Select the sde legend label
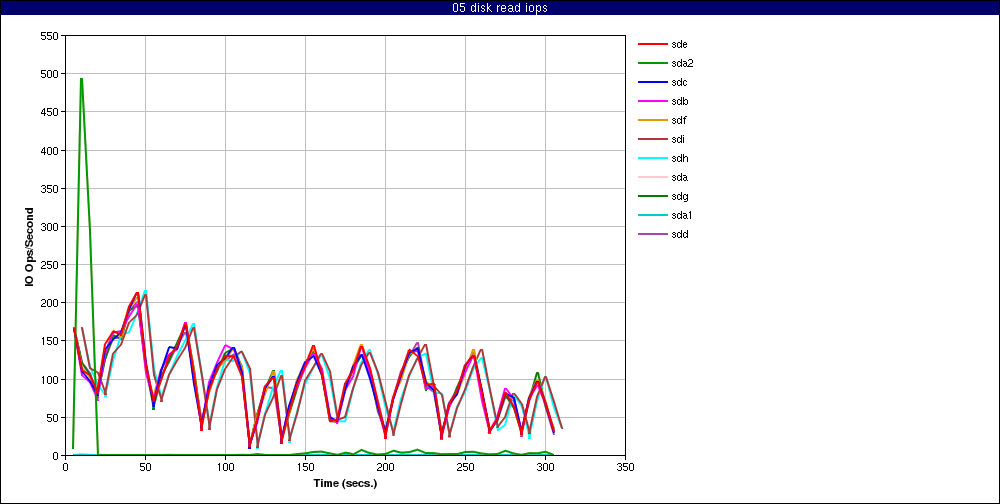This screenshot has height=504, width=1000. [679, 44]
